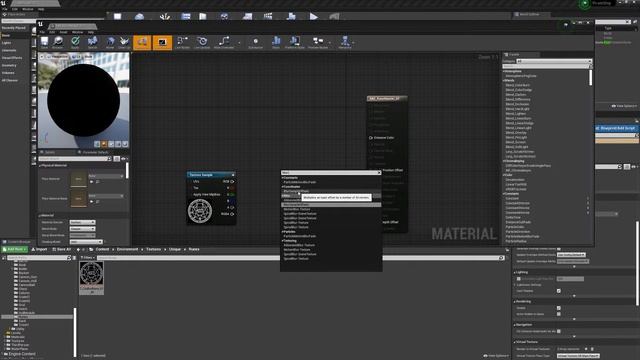
Task: Click Hide Unrelated toolbar icon
Action: click(x=224, y=42)
